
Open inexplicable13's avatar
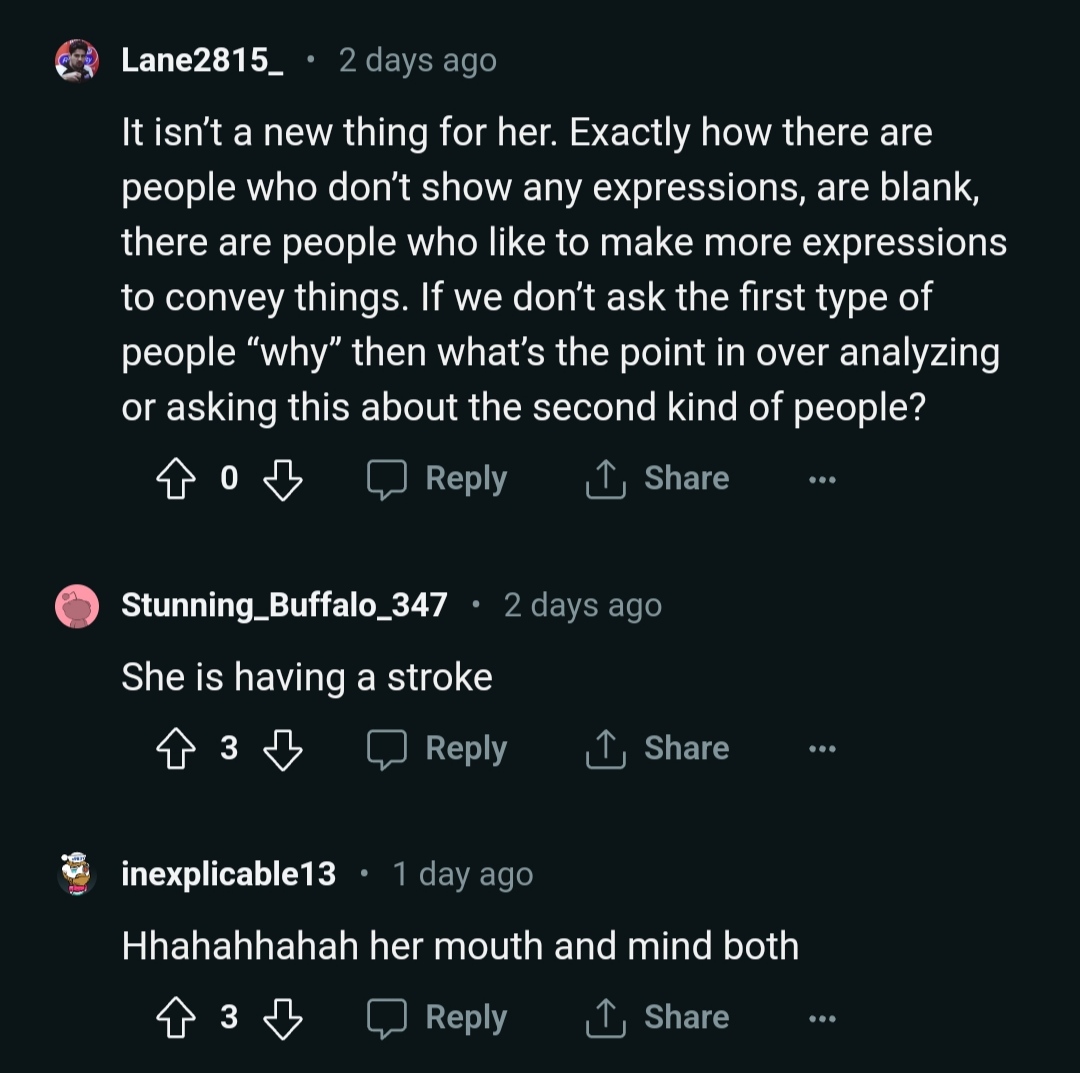coord(76,875)
